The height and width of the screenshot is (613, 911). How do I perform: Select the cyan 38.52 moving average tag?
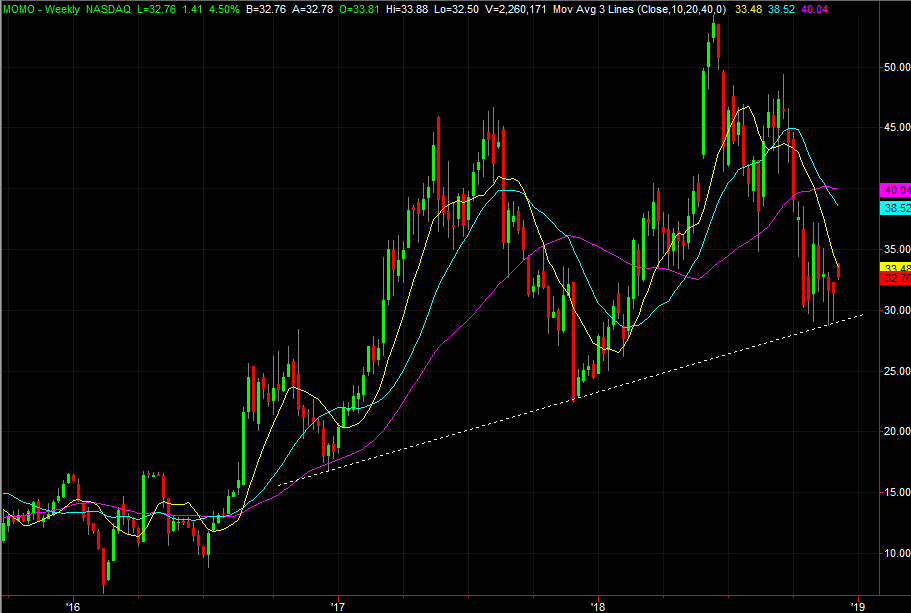(892, 208)
